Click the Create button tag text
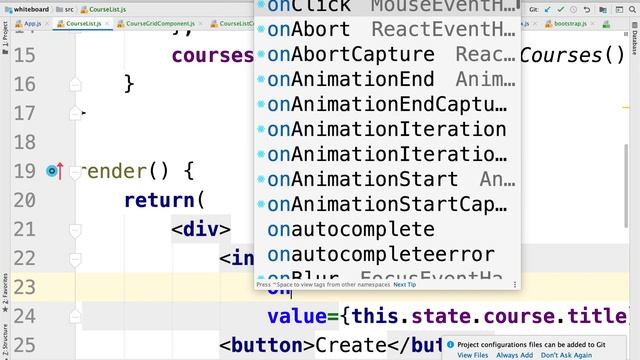The width and height of the screenshot is (640, 360). click(x=351, y=345)
